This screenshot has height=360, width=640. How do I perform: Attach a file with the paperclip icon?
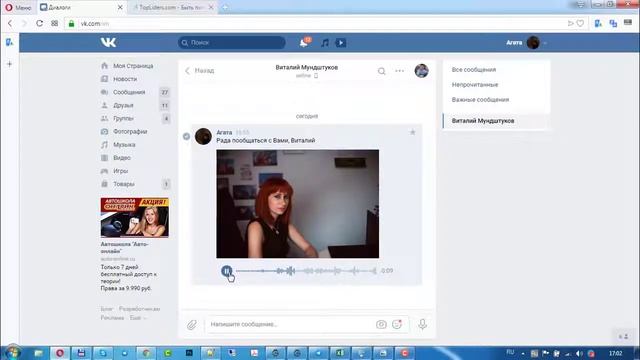tap(191, 324)
